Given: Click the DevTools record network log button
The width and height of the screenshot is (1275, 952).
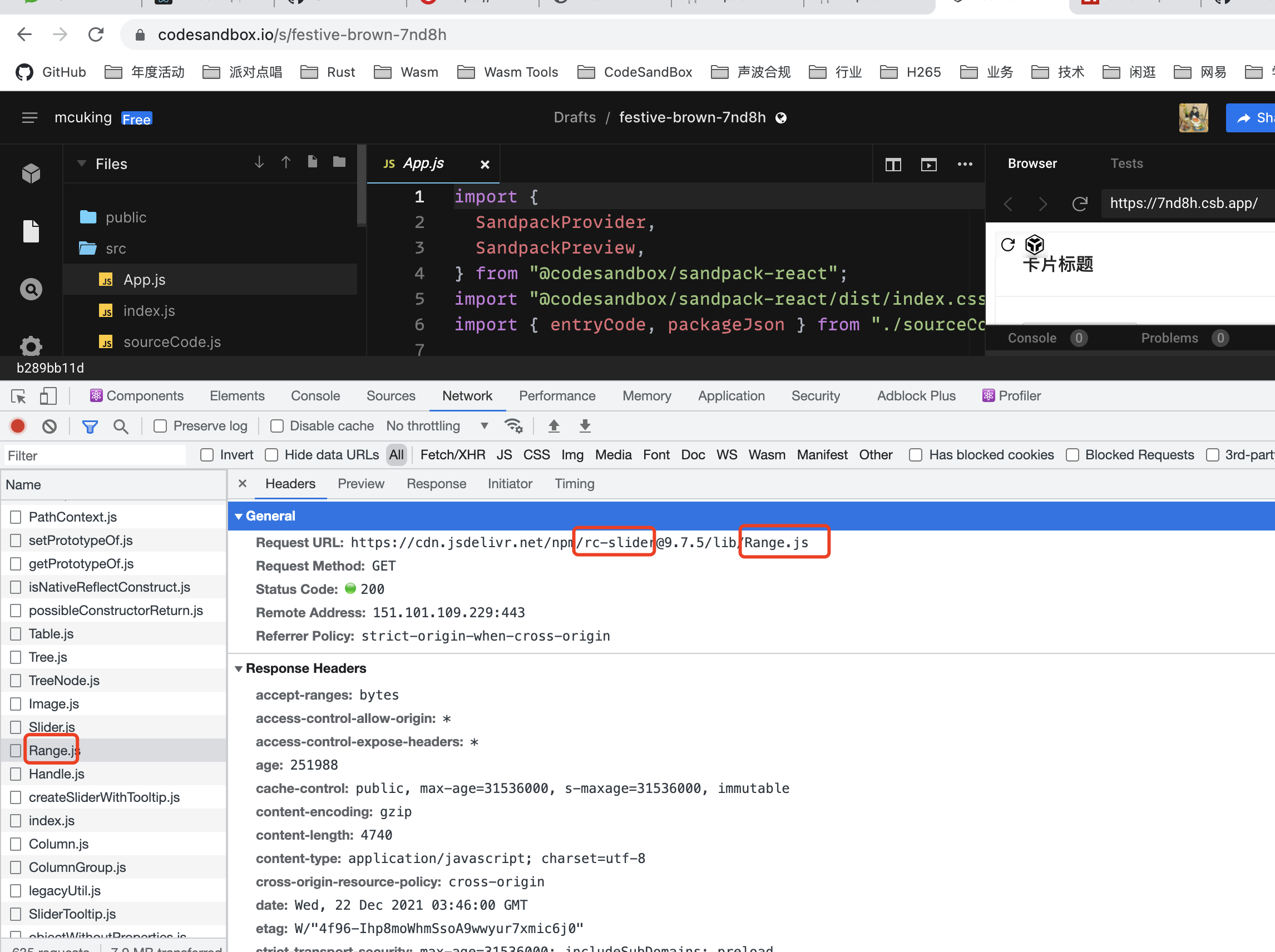Looking at the screenshot, I should coord(18,426).
